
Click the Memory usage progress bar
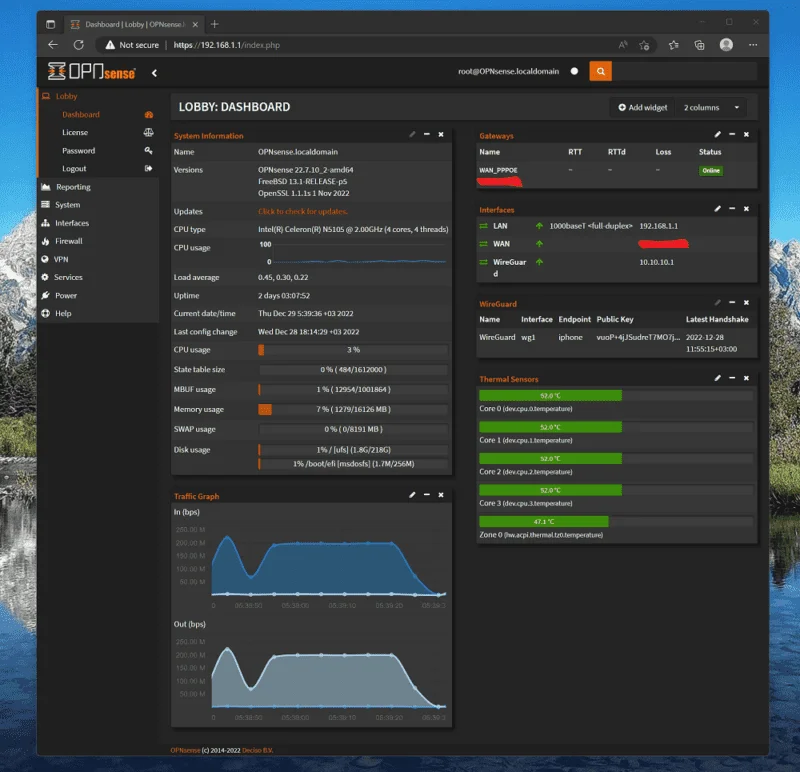[353, 409]
